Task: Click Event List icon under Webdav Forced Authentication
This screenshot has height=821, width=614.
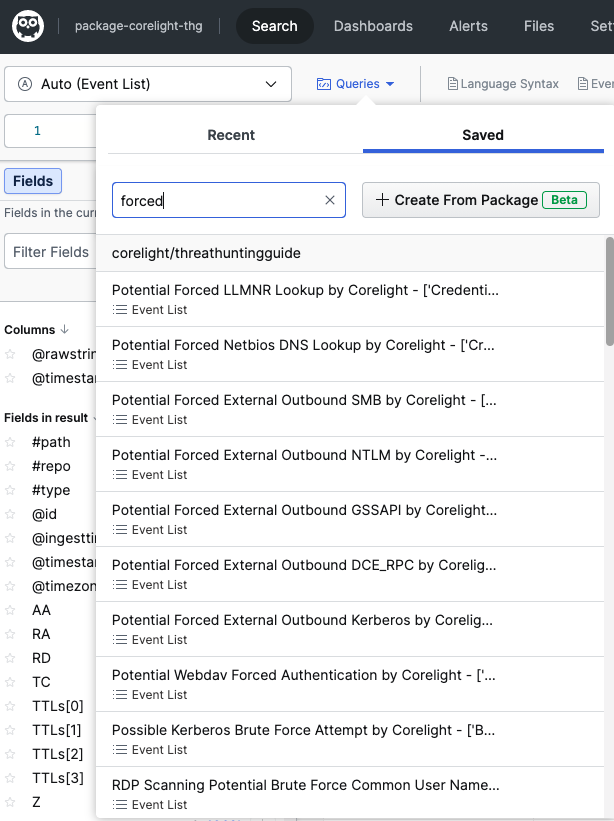Action: point(120,694)
